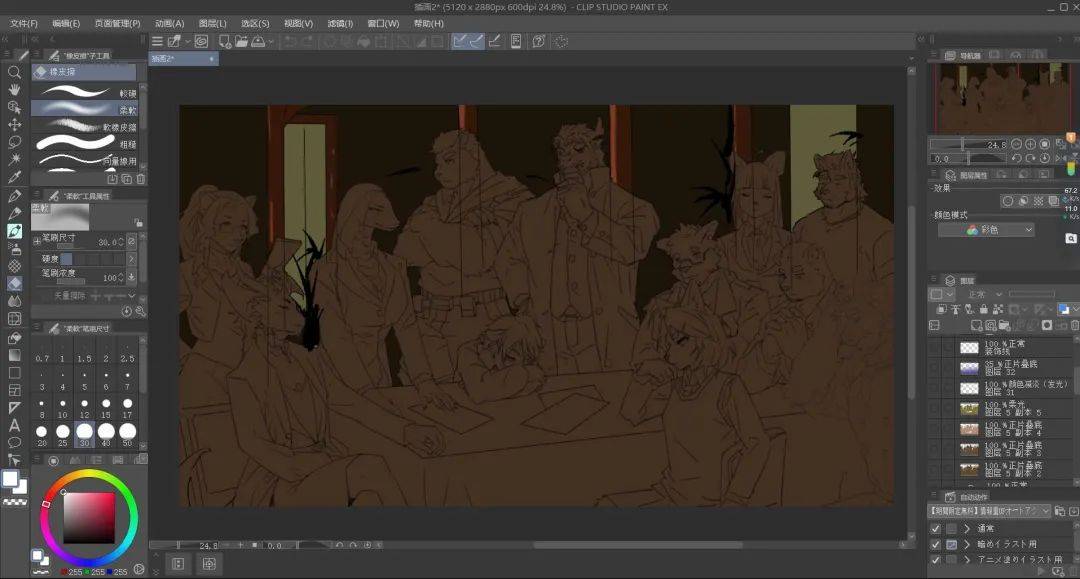
Task: Toggle checkbox for 通常 auto action set
Action: click(935, 528)
